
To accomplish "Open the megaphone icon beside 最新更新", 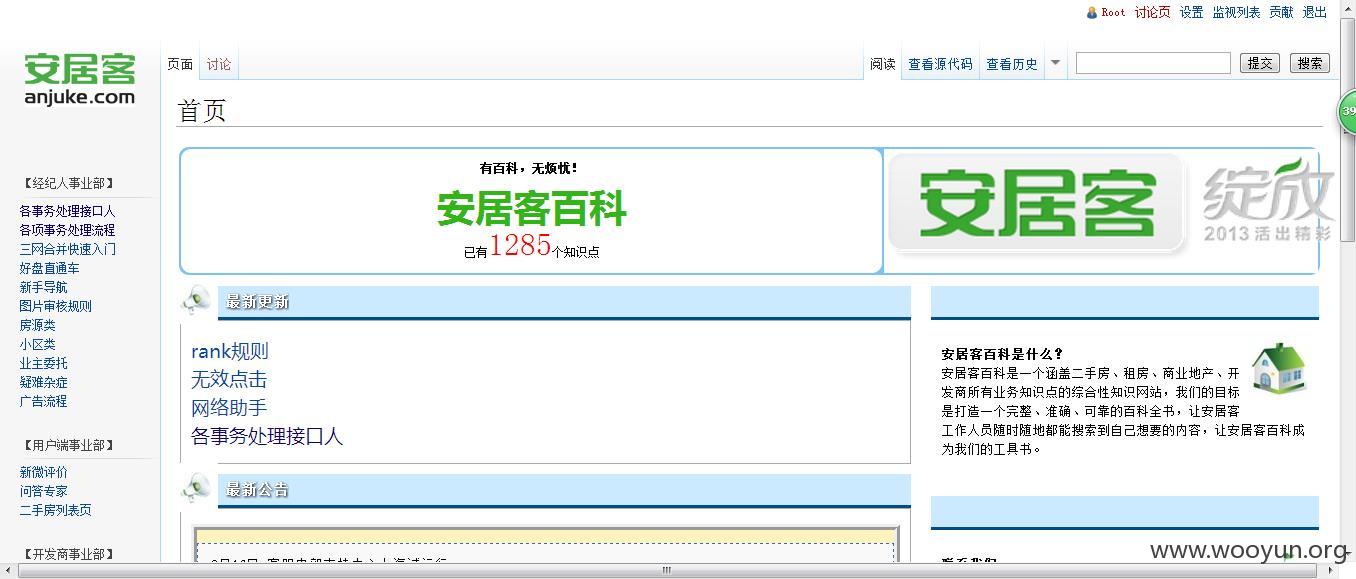I will (196, 300).
